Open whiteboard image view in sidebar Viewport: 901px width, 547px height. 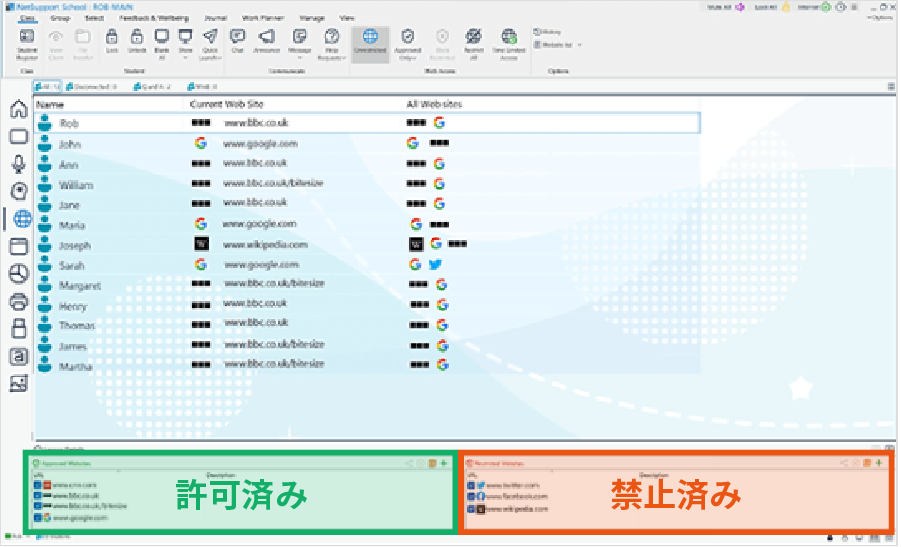tap(19, 383)
